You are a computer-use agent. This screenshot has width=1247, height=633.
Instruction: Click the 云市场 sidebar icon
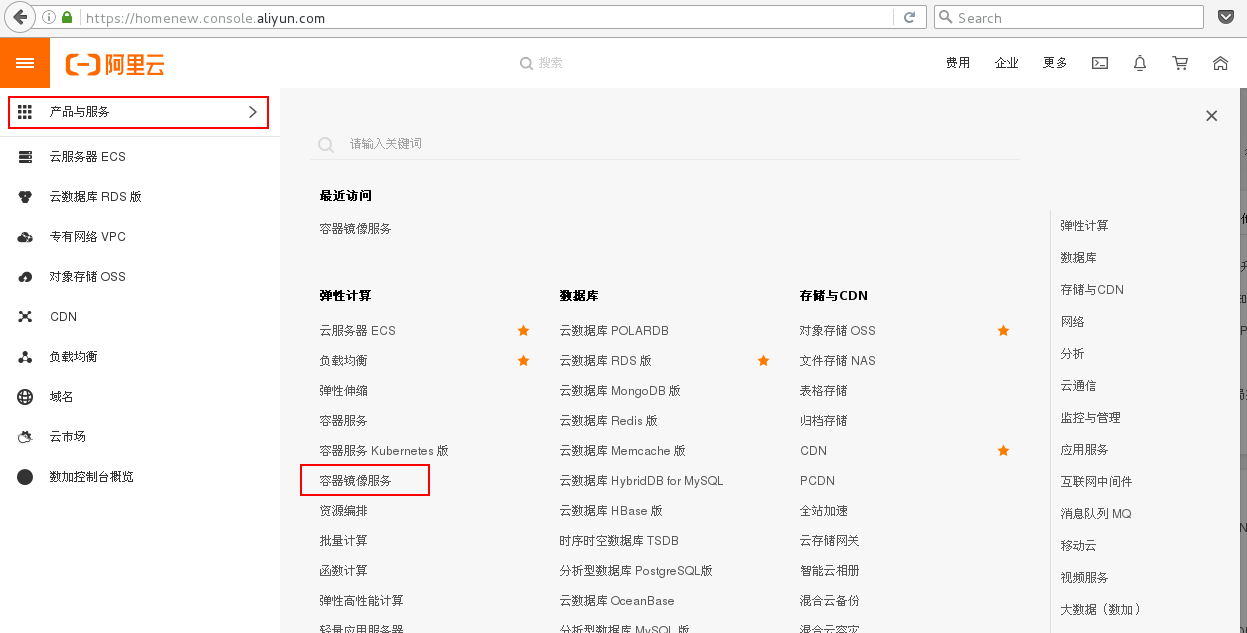point(26,437)
